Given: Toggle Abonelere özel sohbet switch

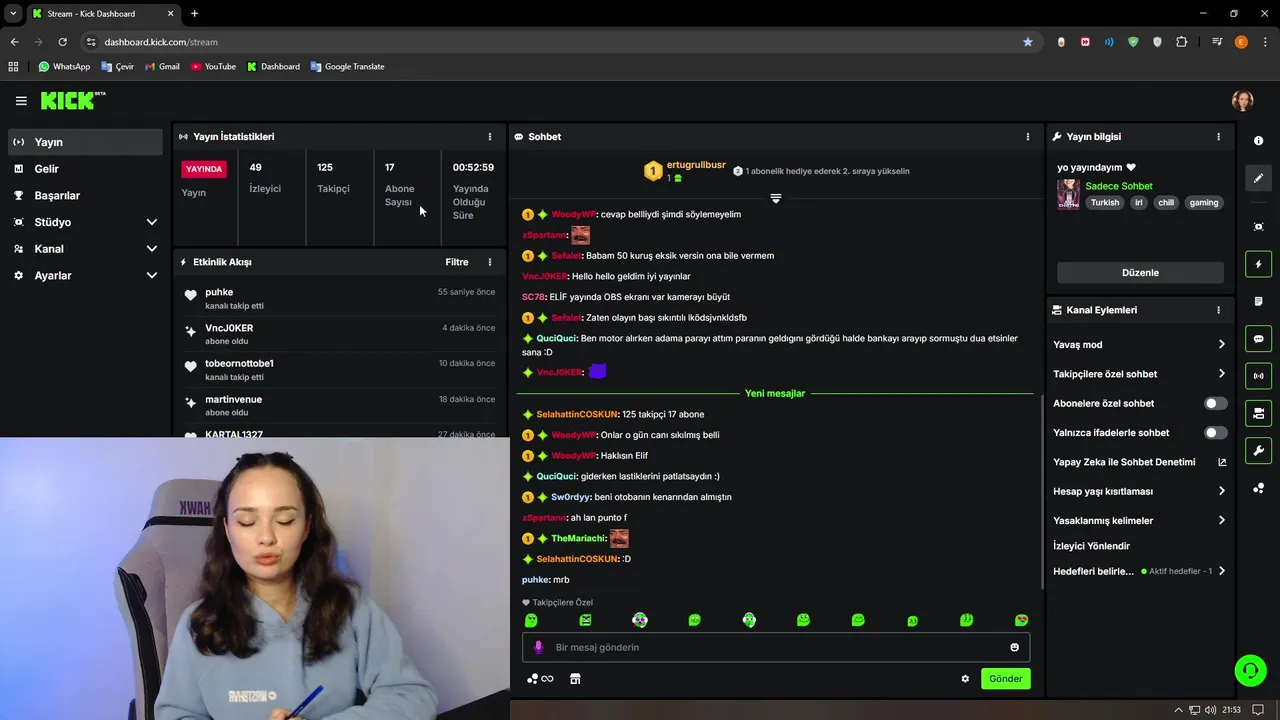Looking at the screenshot, I should point(1215,403).
